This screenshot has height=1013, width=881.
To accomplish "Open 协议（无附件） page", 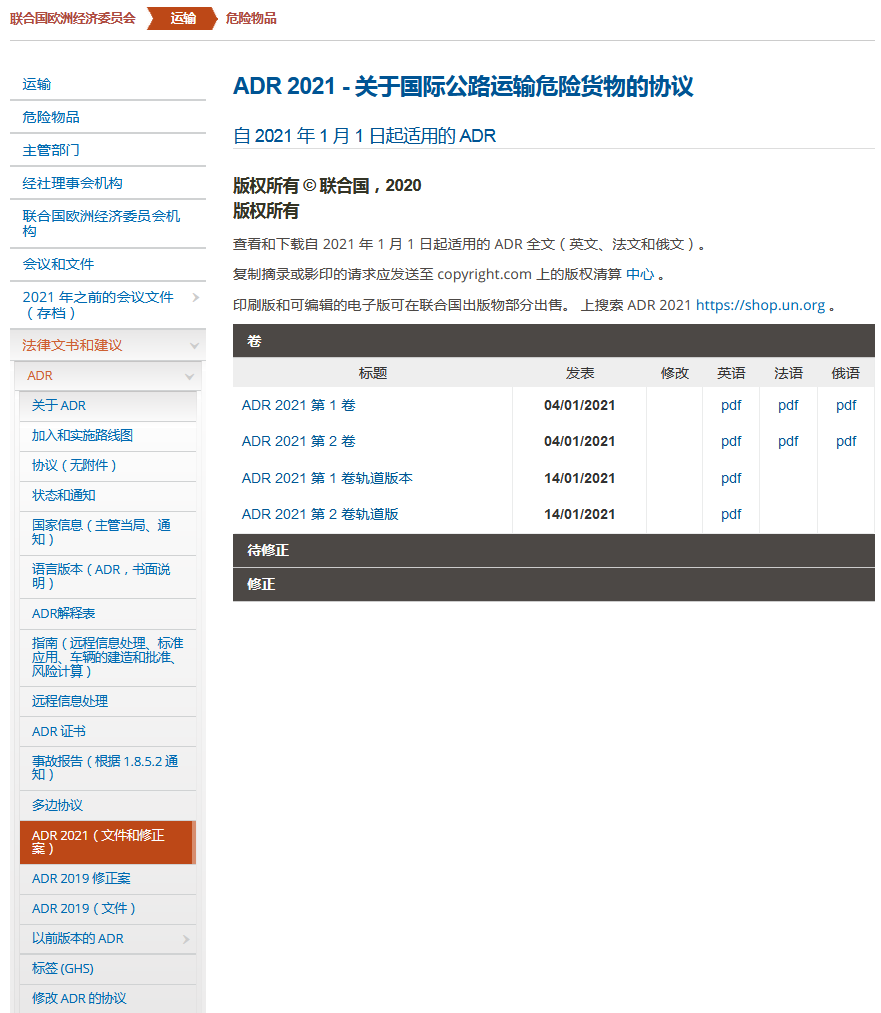I will (x=74, y=465).
